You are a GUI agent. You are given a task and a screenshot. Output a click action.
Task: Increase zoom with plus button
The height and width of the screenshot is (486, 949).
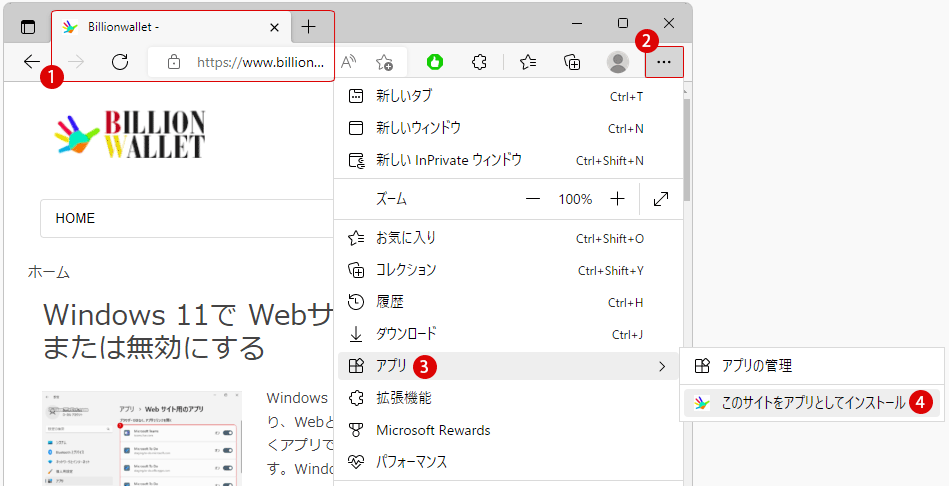pos(617,199)
